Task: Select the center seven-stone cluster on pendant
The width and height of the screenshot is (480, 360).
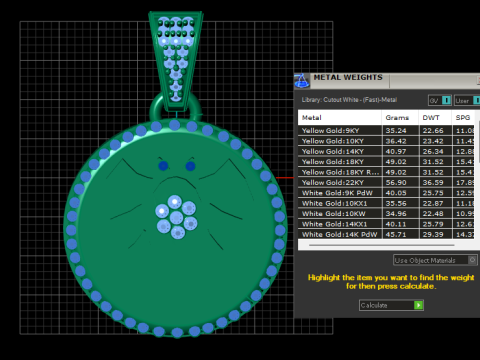Action: [x=176, y=217]
